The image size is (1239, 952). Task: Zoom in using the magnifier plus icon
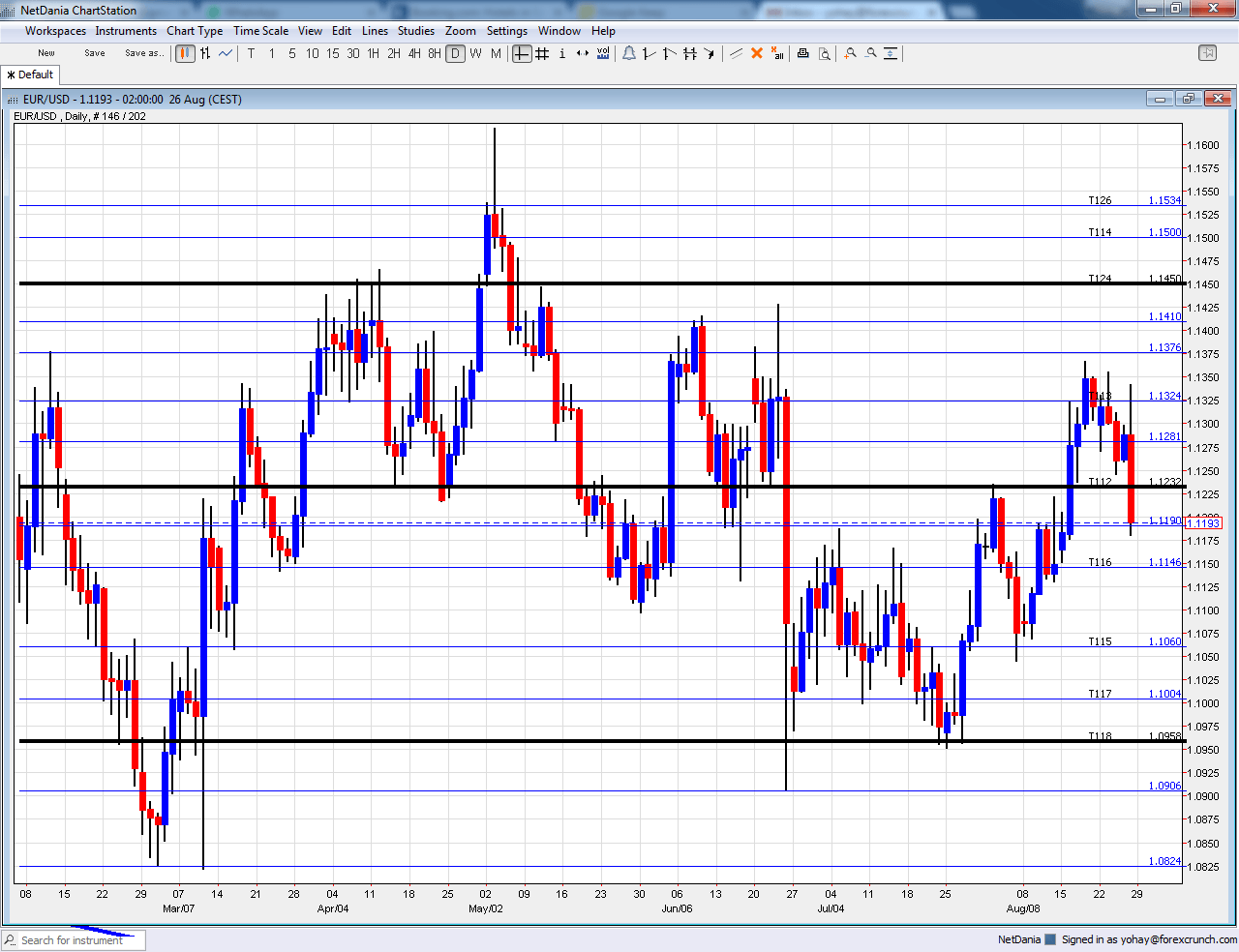coord(850,53)
